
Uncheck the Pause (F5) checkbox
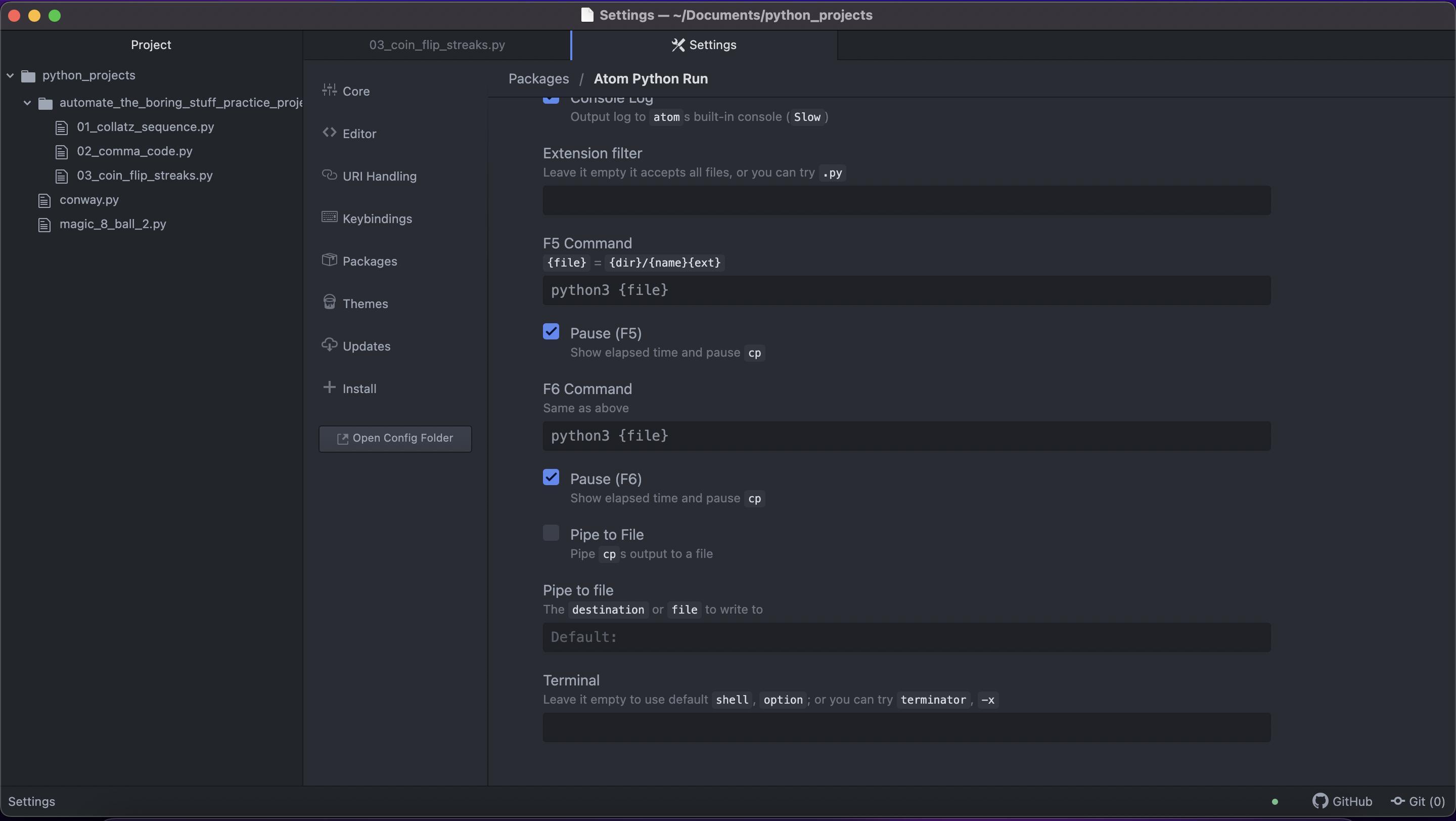tap(551, 332)
